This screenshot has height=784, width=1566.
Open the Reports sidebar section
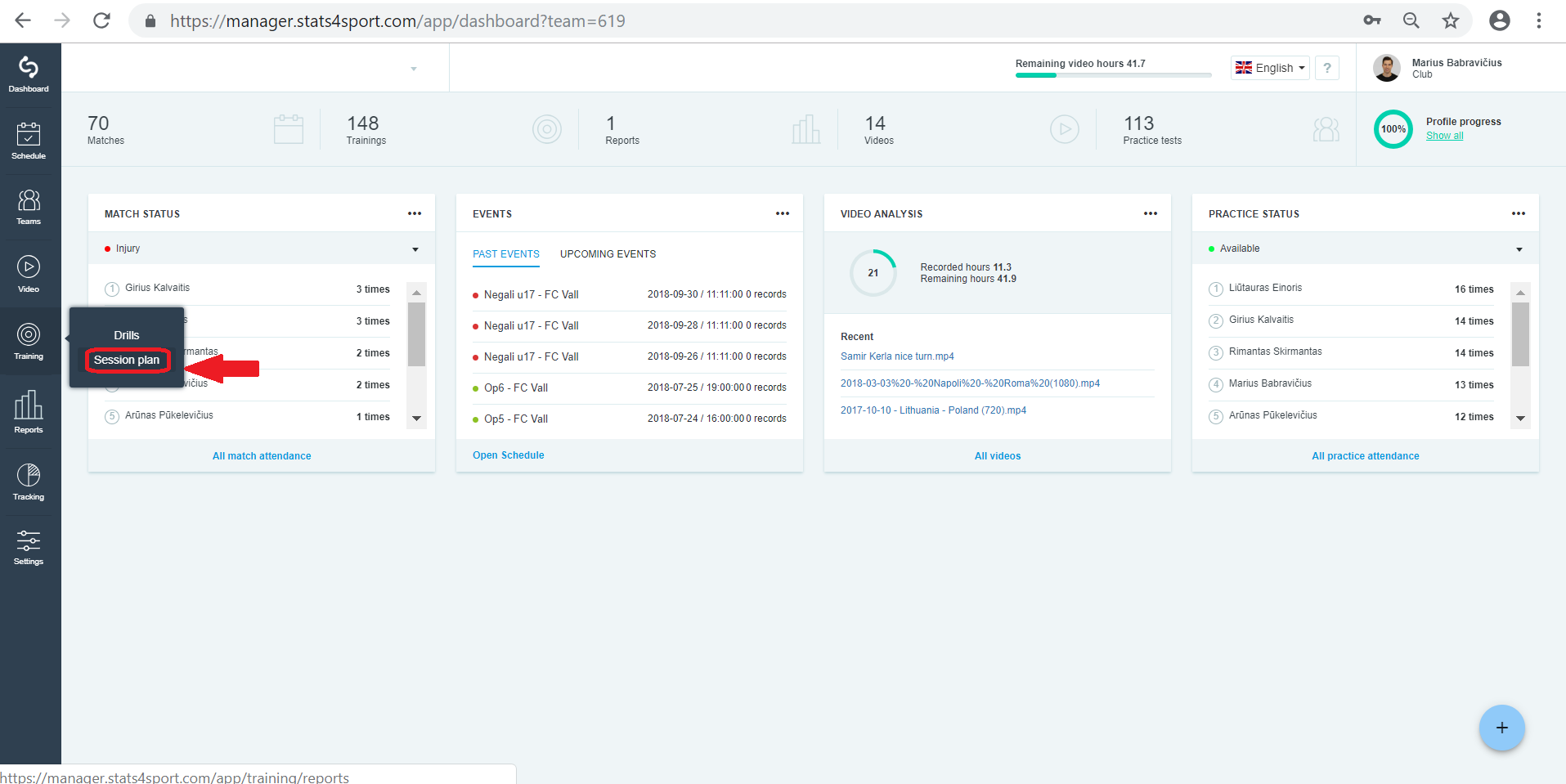click(x=29, y=412)
